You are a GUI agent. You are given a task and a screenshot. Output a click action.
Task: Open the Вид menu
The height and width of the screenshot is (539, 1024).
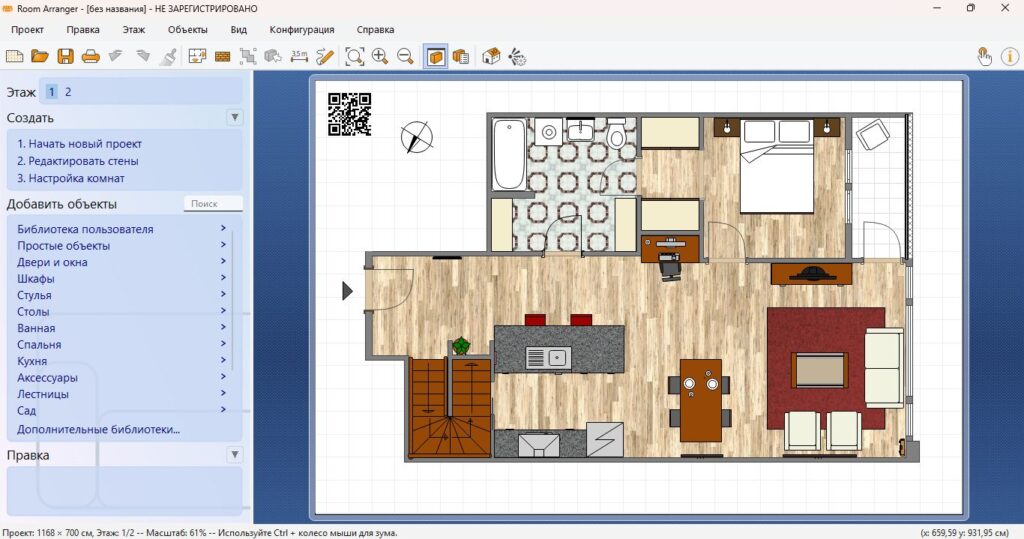tap(238, 29)
